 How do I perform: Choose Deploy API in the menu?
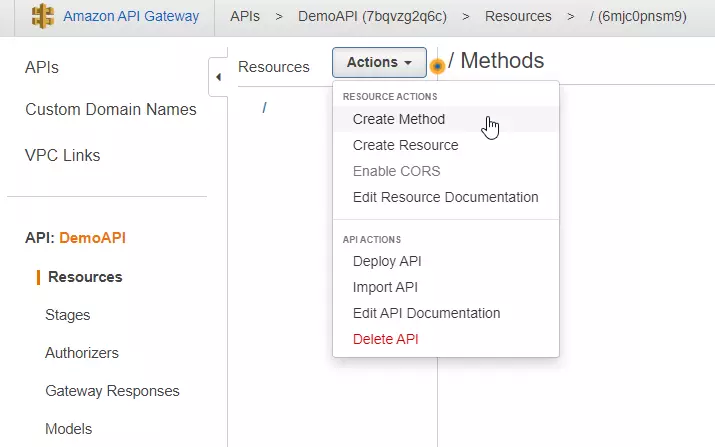[446, 261]
